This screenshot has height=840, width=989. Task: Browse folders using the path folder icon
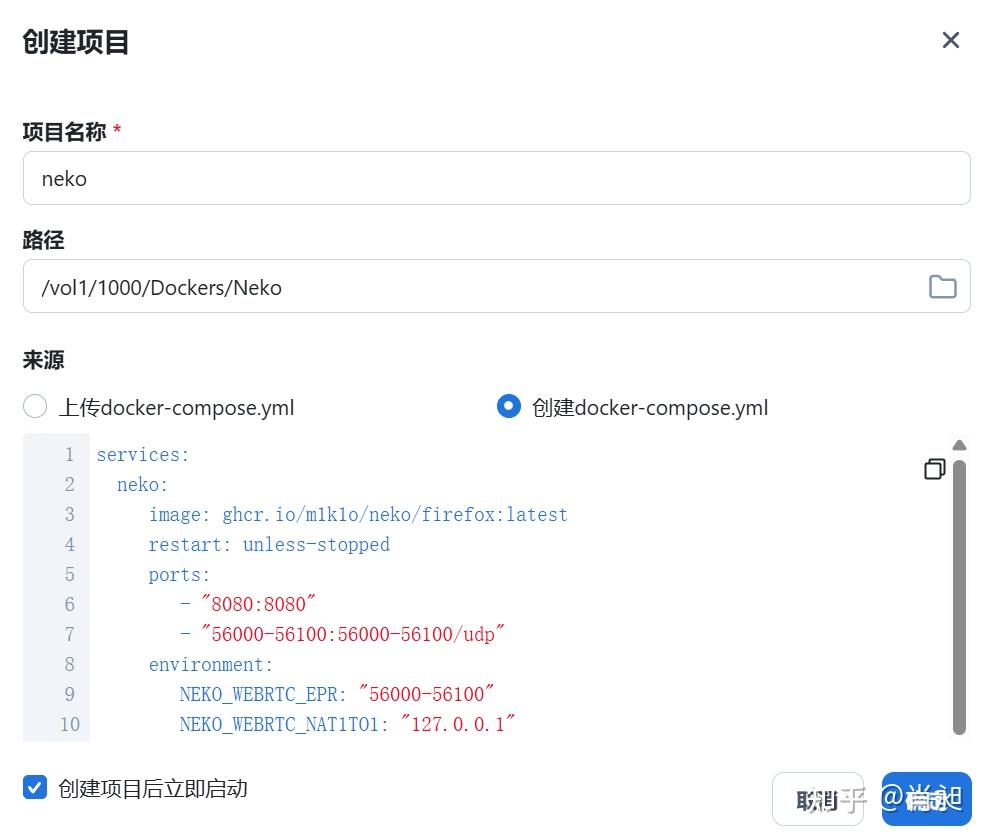point(942,286)
